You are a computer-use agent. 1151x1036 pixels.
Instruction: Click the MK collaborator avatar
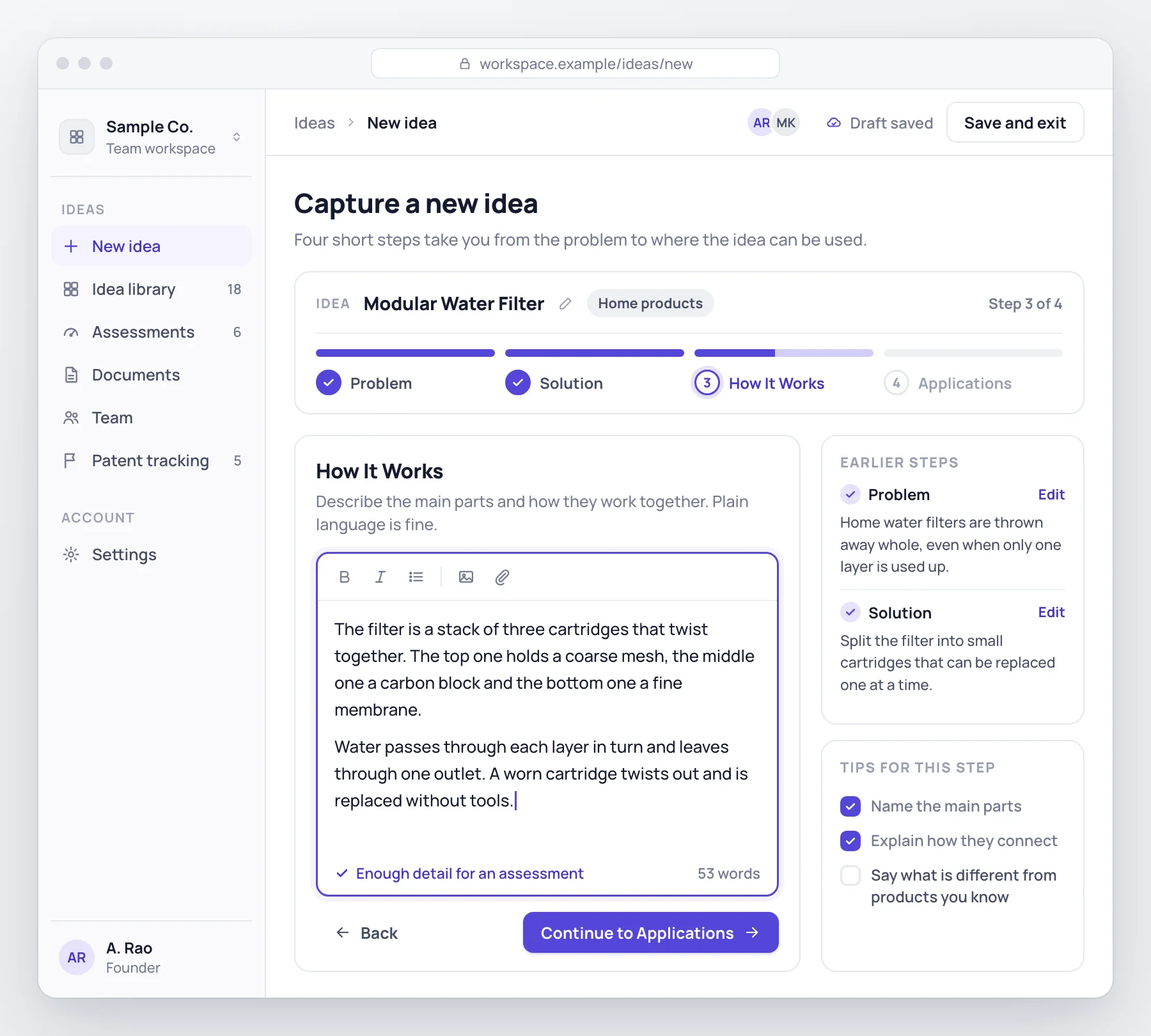tap(786, 123)
